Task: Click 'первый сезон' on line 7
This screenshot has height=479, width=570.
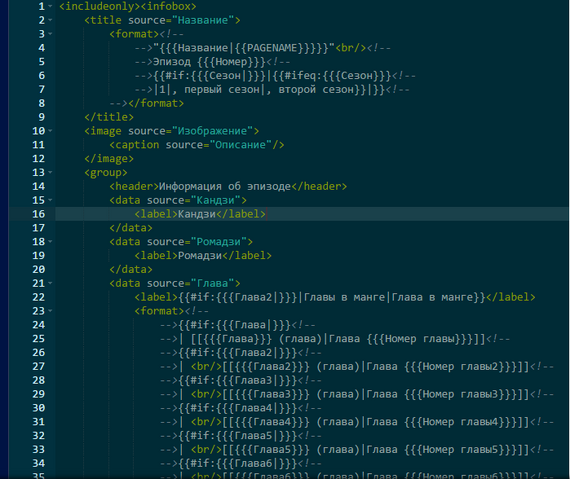Action: coord(222,89)
